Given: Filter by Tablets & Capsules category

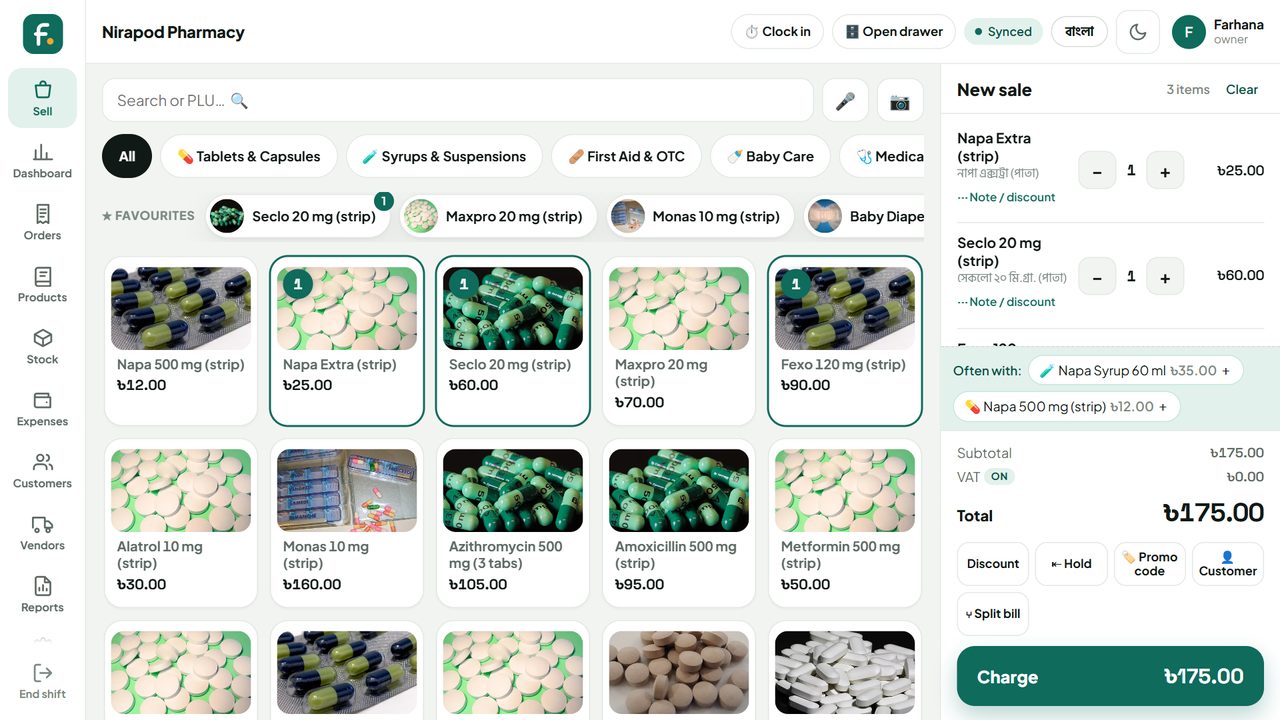Looking at the screenshot, I should click(x=249, y=156).
